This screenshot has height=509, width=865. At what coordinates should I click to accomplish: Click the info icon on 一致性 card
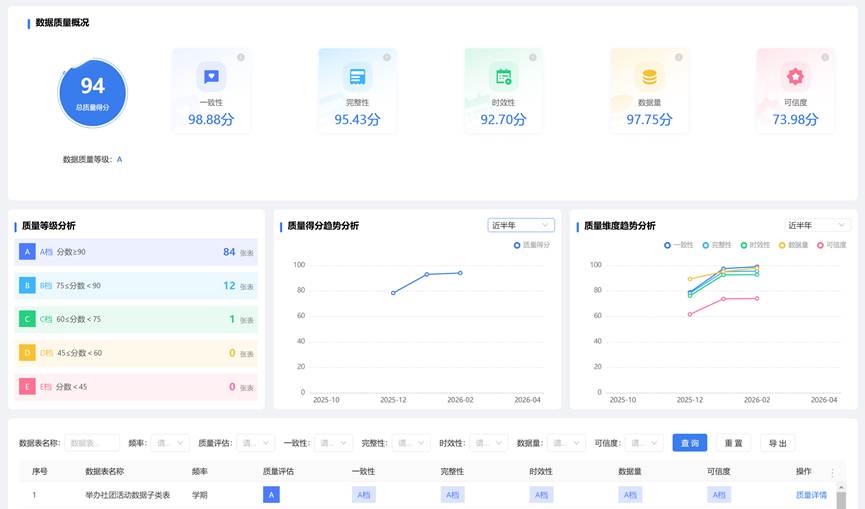point(241,57)
